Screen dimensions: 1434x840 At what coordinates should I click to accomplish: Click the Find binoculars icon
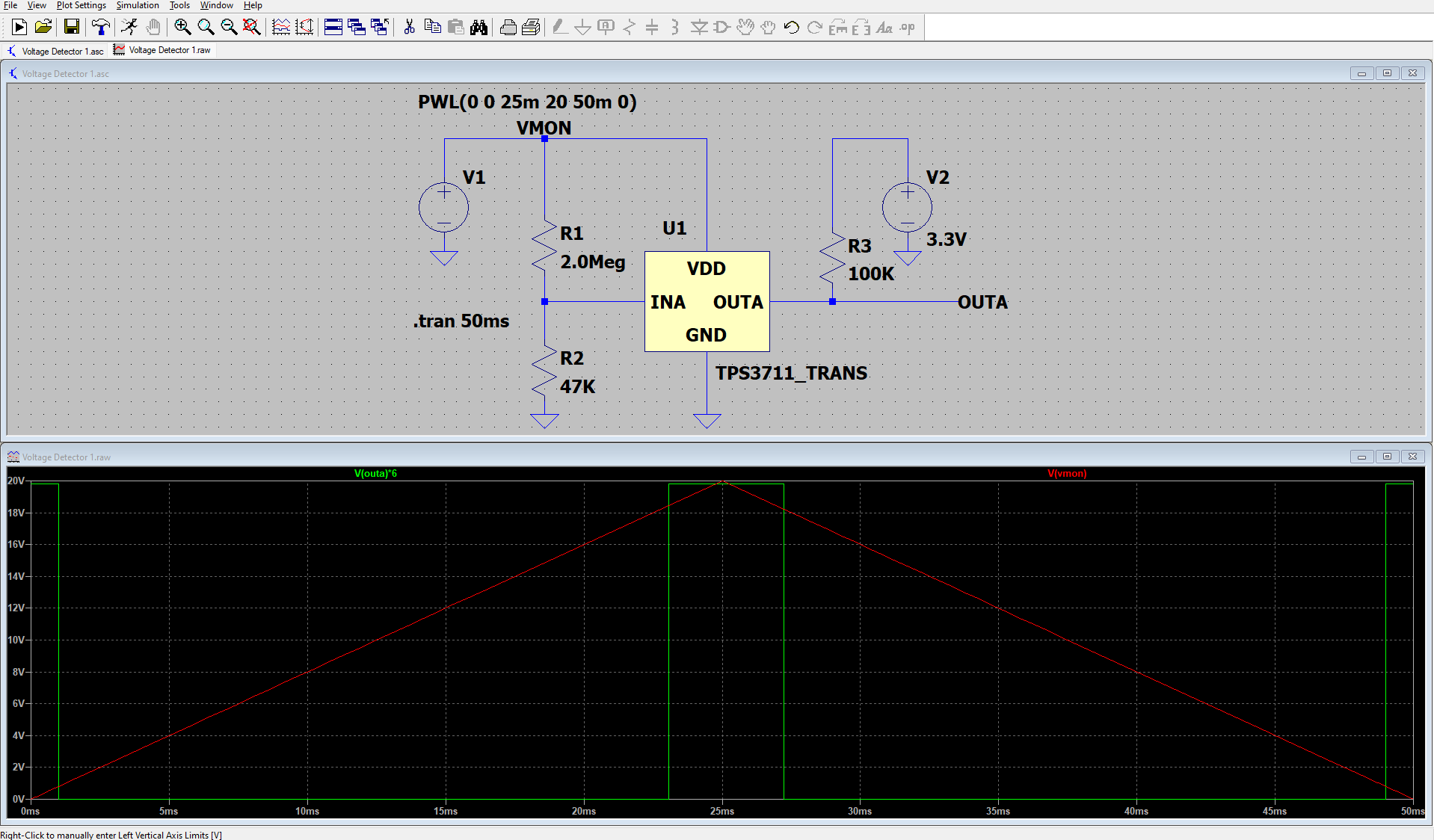coord(478,28)
